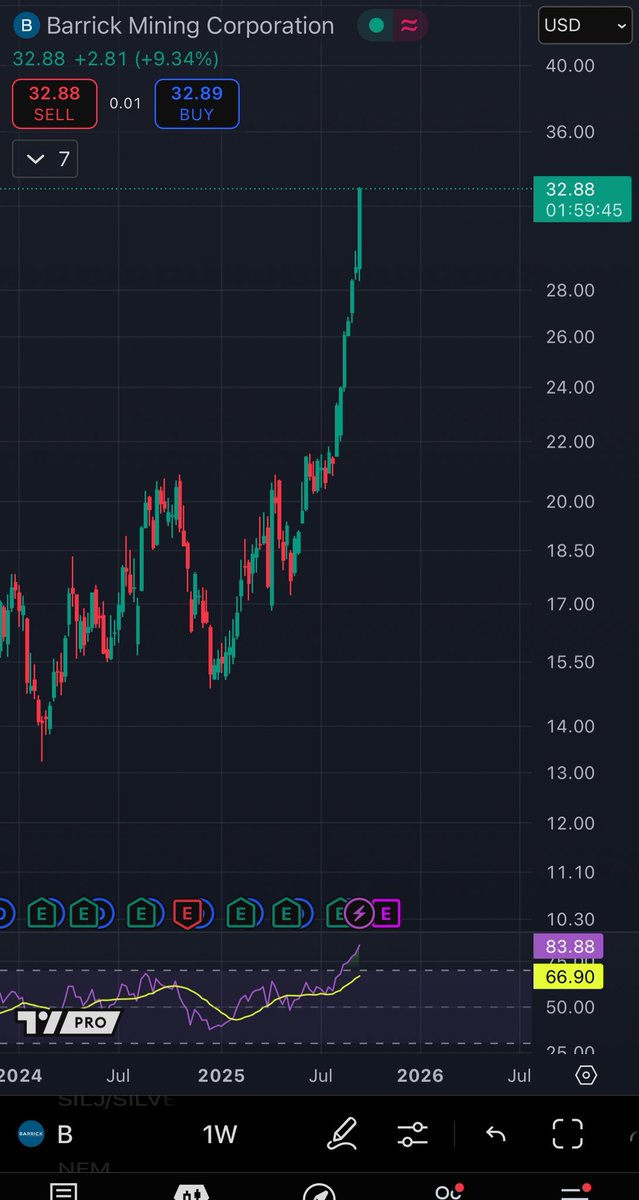Change the 1W chart interval
Screen dimensions: 639x1200
point(219,1134)
